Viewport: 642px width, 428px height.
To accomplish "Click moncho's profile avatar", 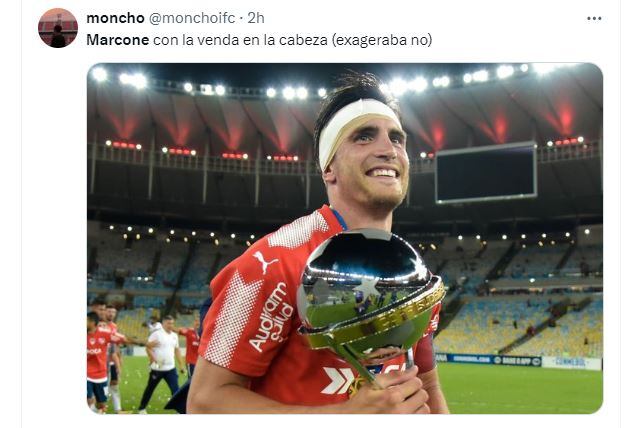I will click(58, 28).
